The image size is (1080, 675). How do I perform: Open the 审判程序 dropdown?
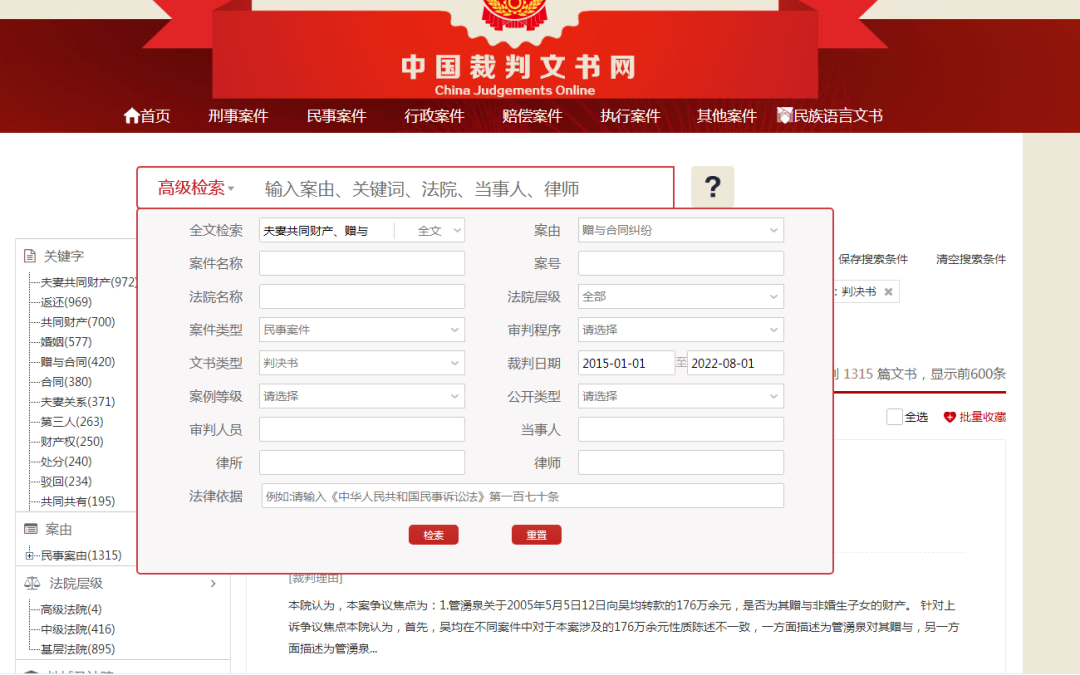coord(681,330)
